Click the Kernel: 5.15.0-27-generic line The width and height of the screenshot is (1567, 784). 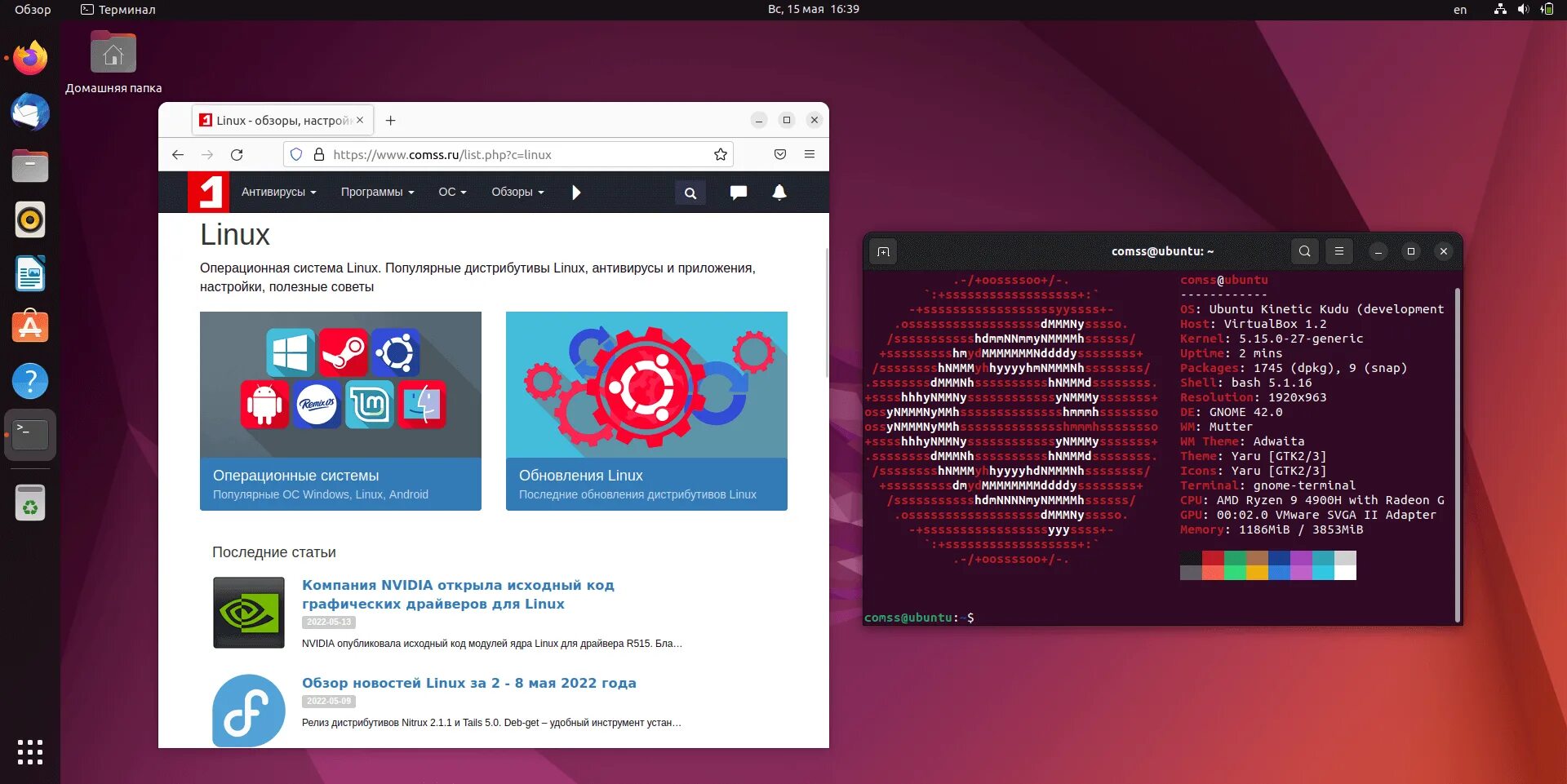pos(1272,339)
